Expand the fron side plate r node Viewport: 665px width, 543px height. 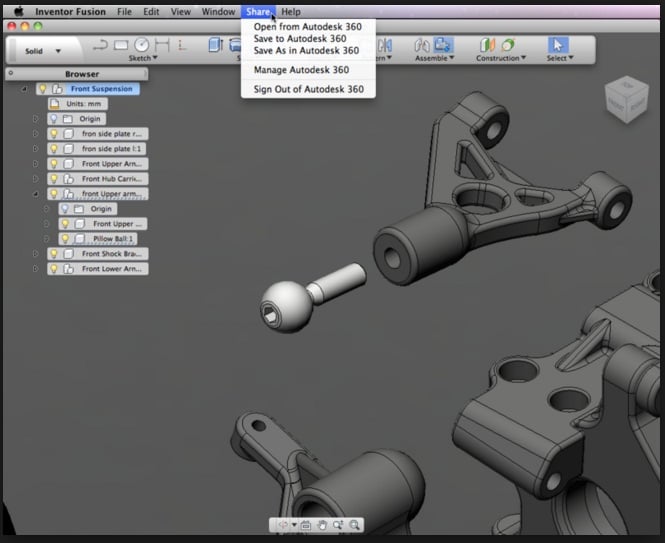pyautogui.click(x=36, y=134)
